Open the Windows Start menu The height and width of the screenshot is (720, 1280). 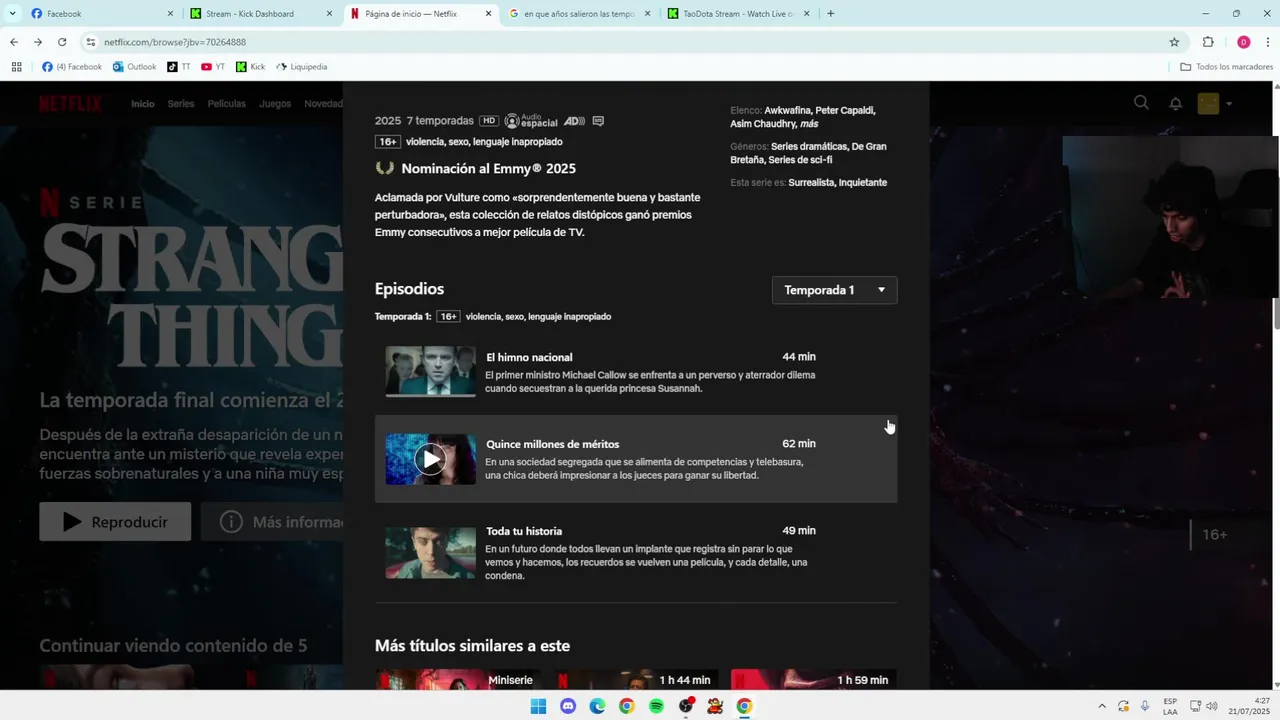click(x=538, y=706)
